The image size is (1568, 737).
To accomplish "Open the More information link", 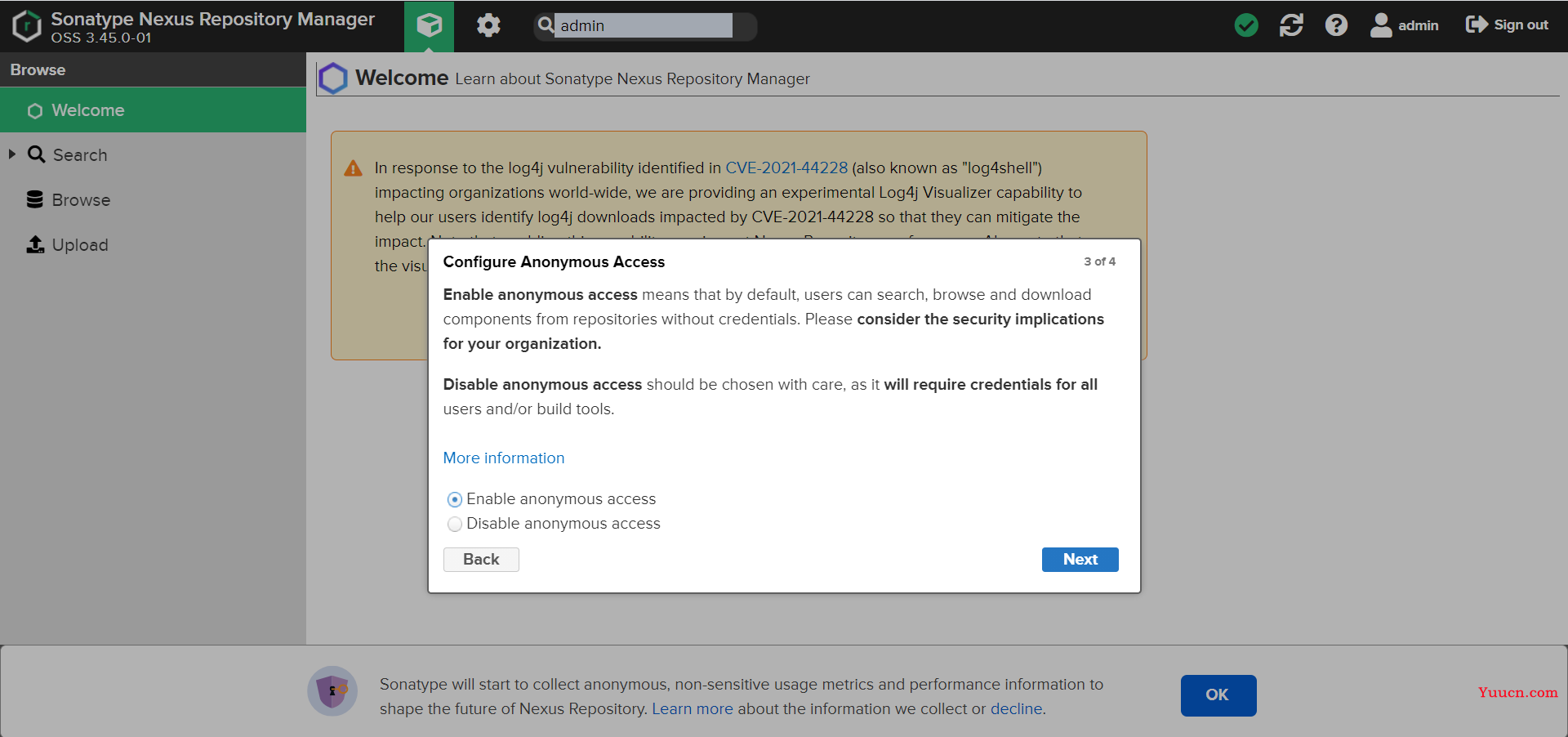I will click(x=504, y=458).
